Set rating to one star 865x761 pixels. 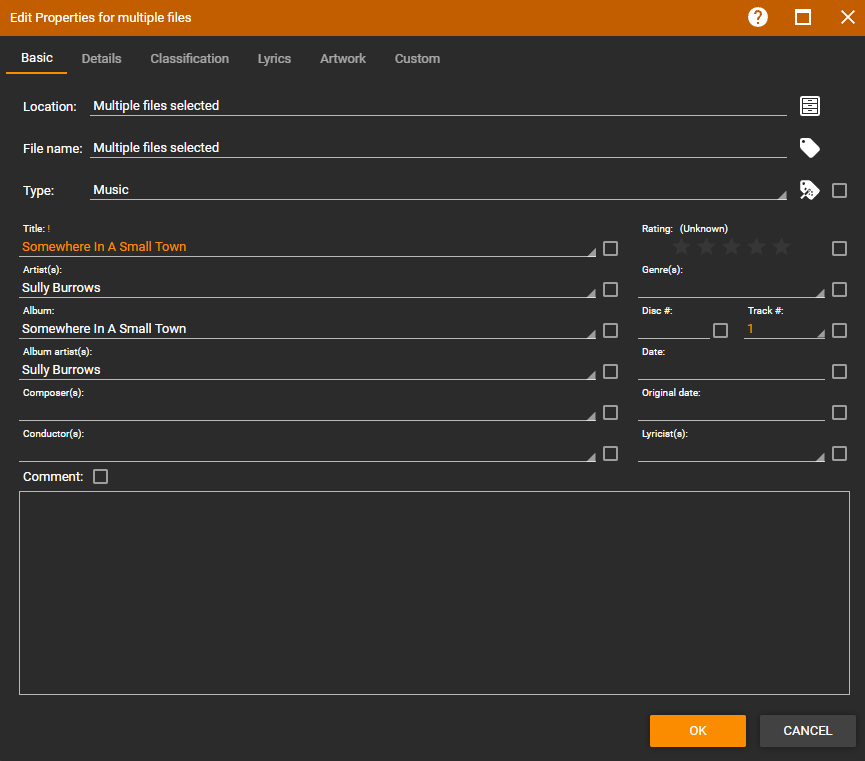pyautogui.click(x=681, y=247)
